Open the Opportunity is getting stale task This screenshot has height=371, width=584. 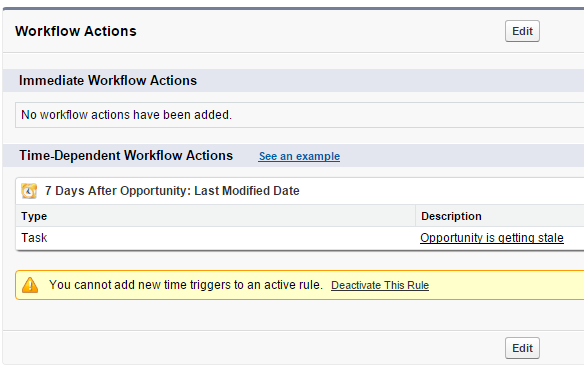click(492, 238)
